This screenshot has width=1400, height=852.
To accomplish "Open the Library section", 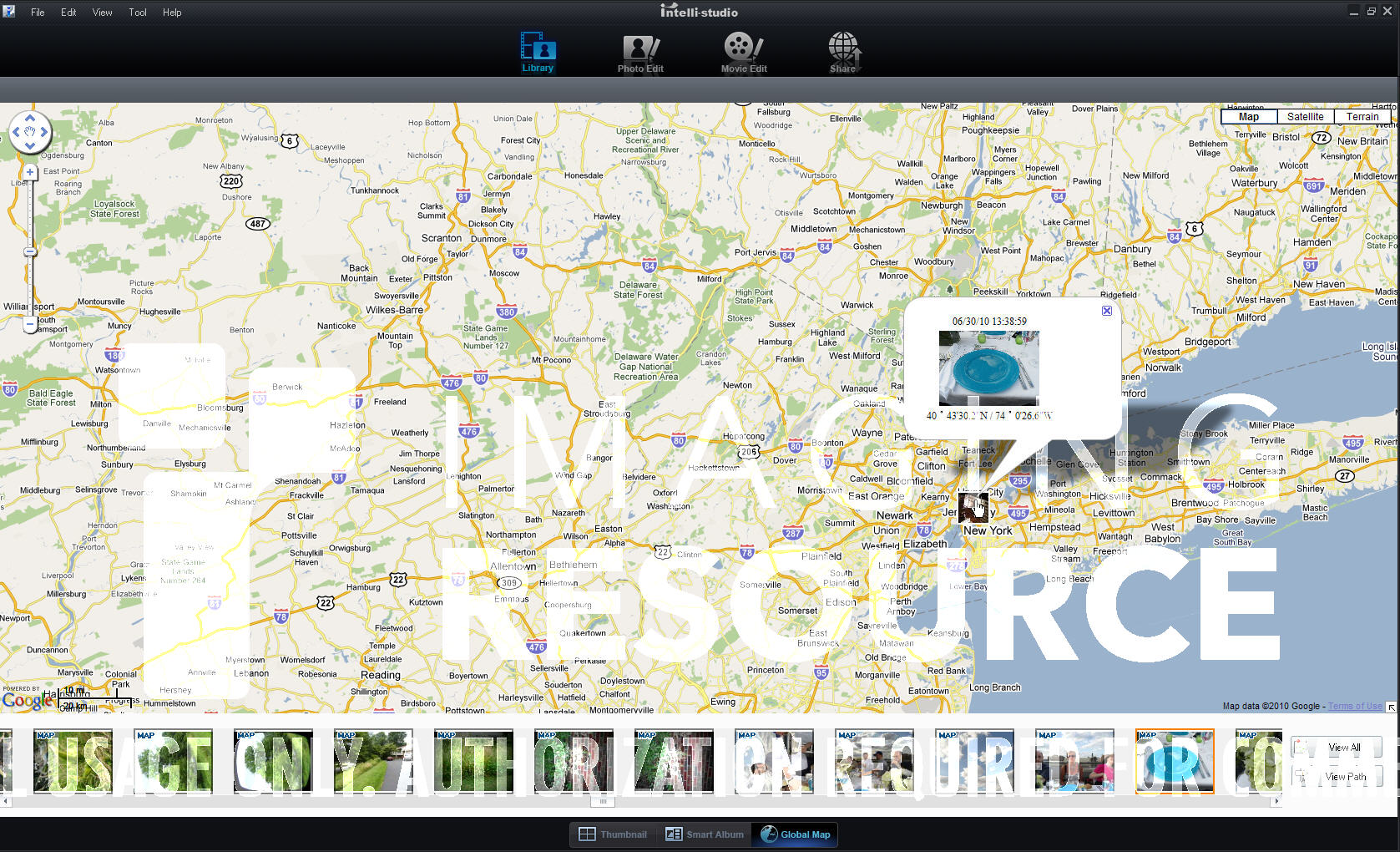I will click(x=538, y=53).
